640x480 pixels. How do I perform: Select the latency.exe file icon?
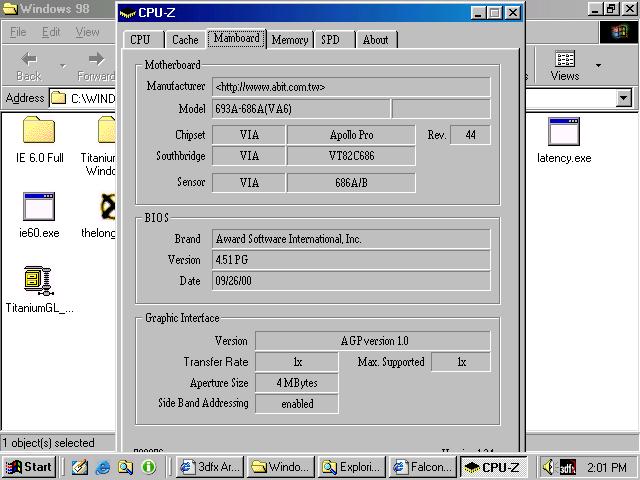564,132
